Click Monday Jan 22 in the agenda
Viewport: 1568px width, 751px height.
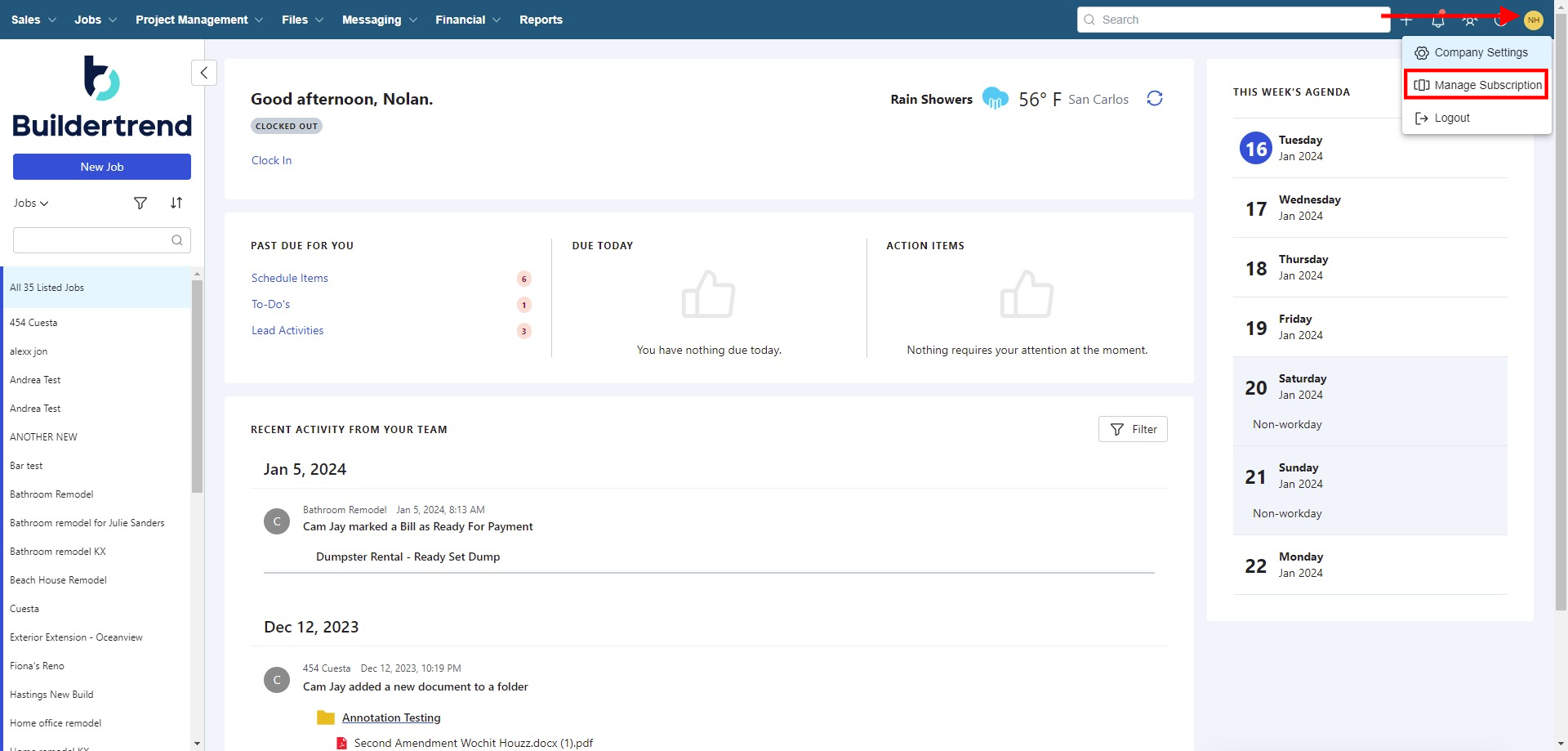tap(1370, 565)
